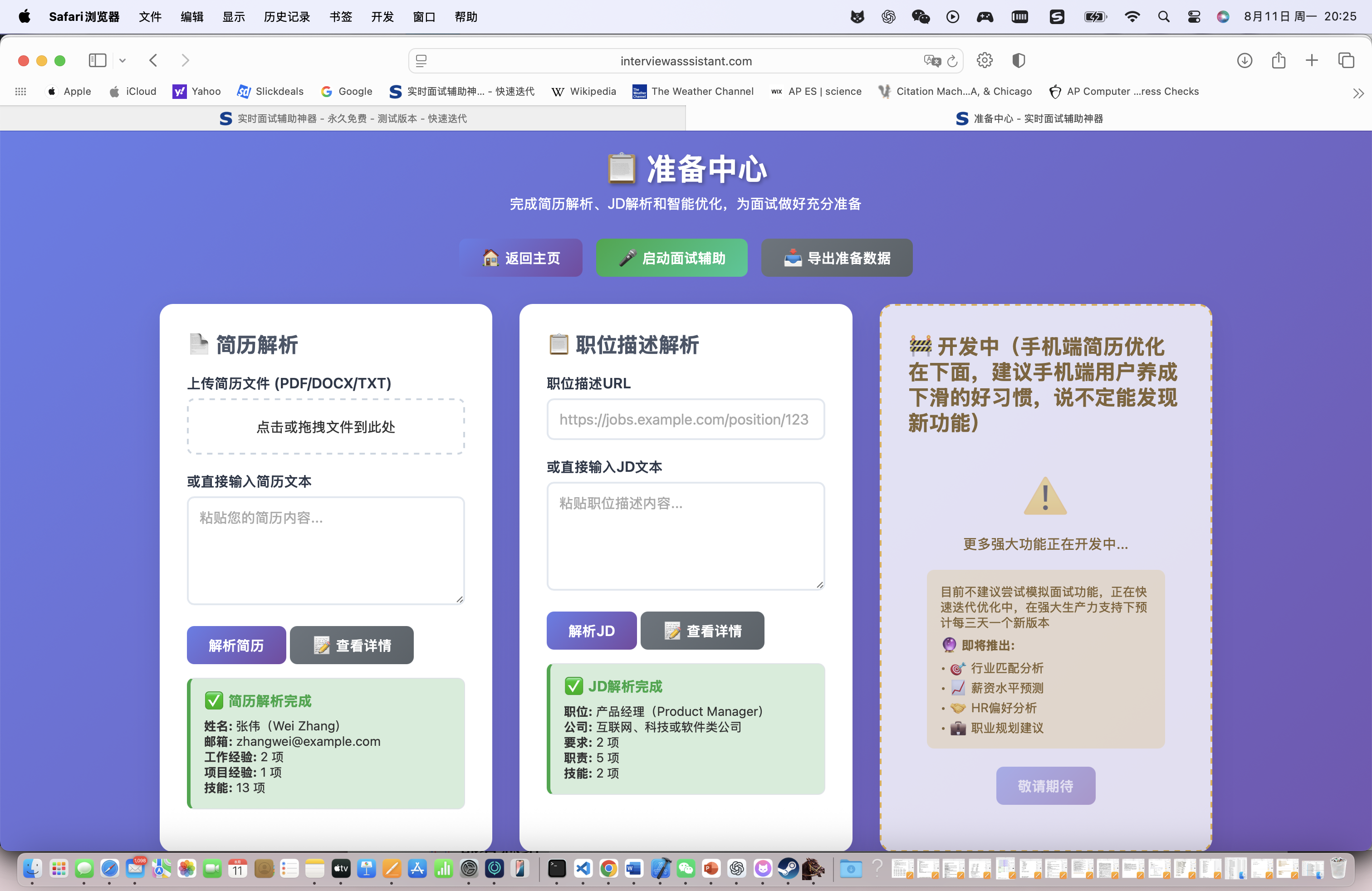Expand the hidden bookmarks overflow chevron
1372x891 pixels.
(x=1357, y=93)
